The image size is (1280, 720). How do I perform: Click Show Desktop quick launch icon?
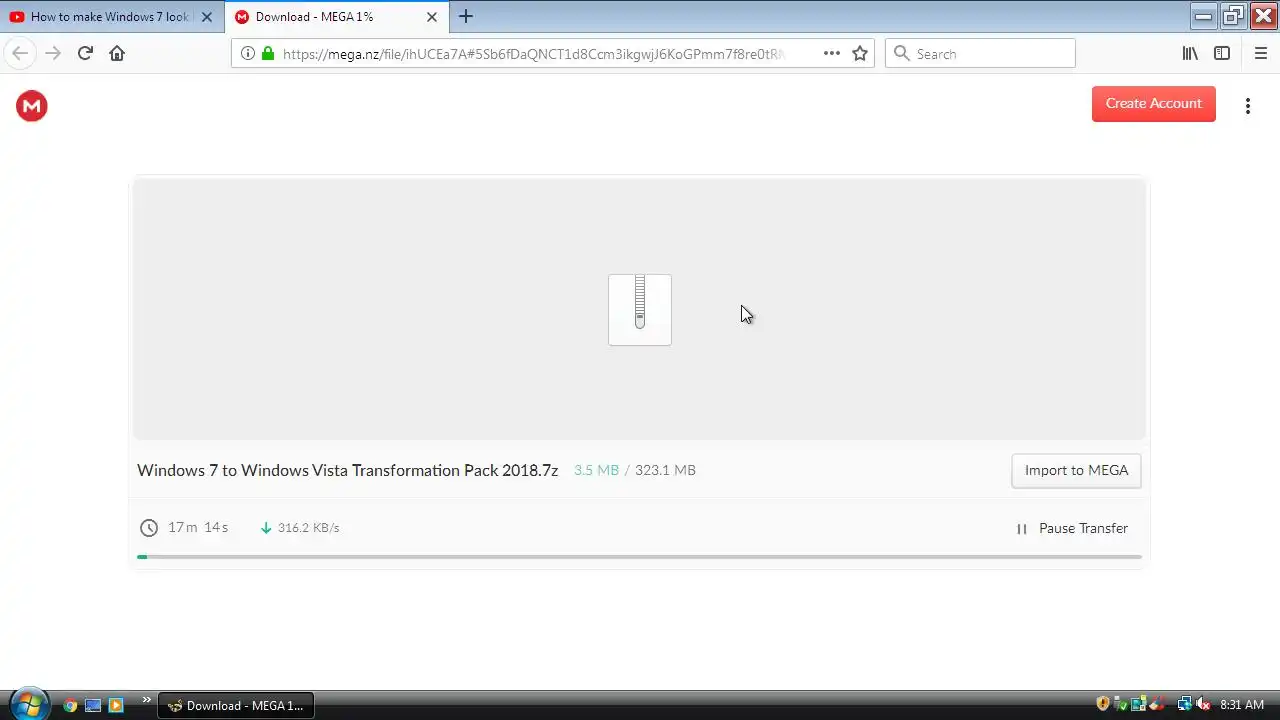93,705
